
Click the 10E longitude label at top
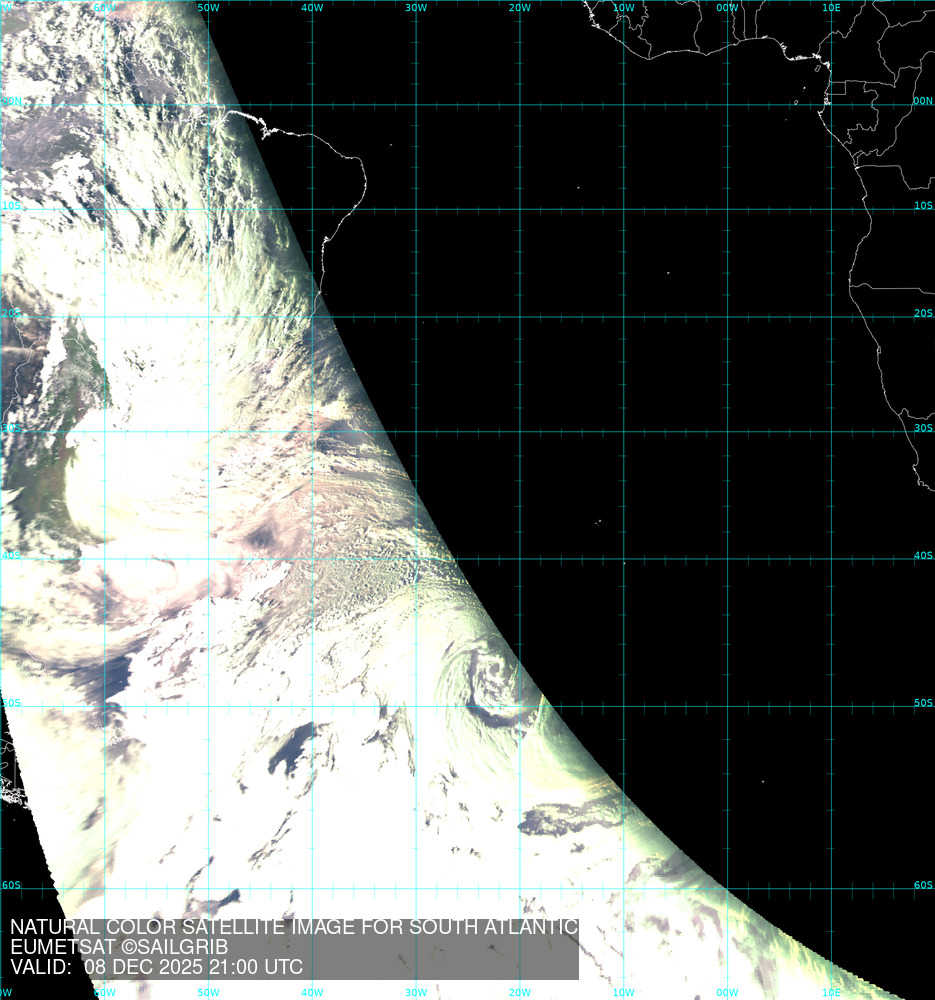coord(830,8)
